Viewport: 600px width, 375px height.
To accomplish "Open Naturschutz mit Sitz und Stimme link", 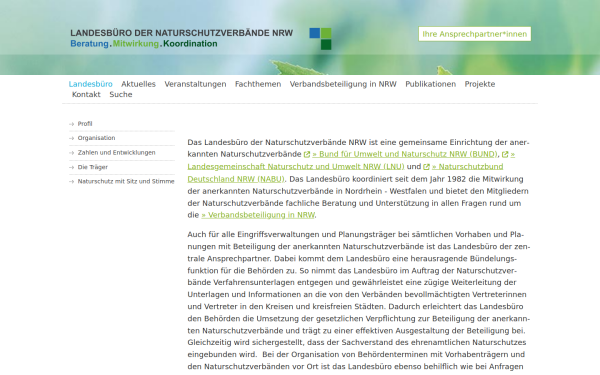I will click(126, 181).
